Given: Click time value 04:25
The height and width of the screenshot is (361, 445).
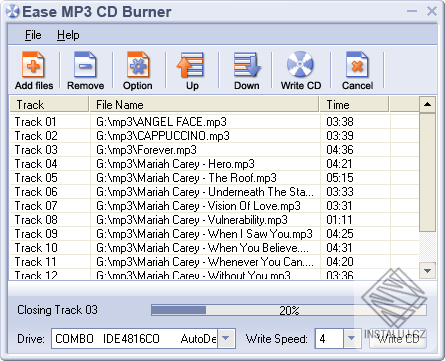Looking at the screenshot, I should pos(340,234).
